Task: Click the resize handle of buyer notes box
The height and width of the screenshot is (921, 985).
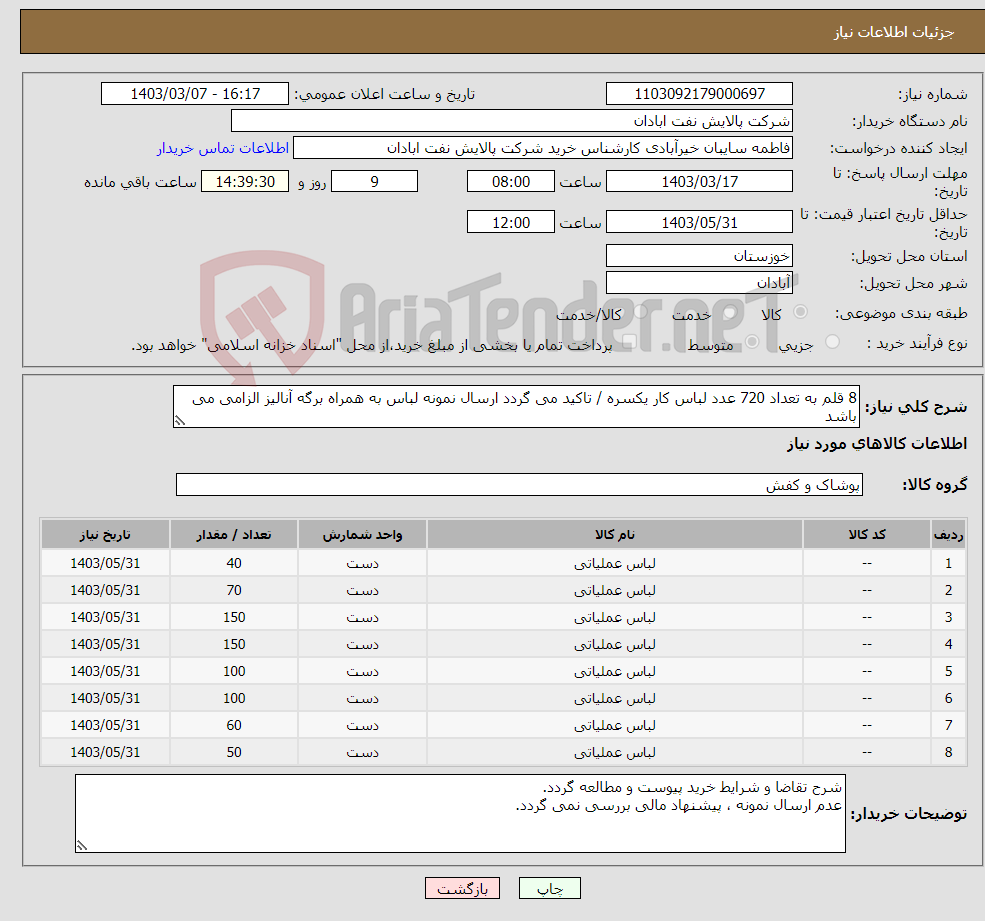Action: coord(82,846)
